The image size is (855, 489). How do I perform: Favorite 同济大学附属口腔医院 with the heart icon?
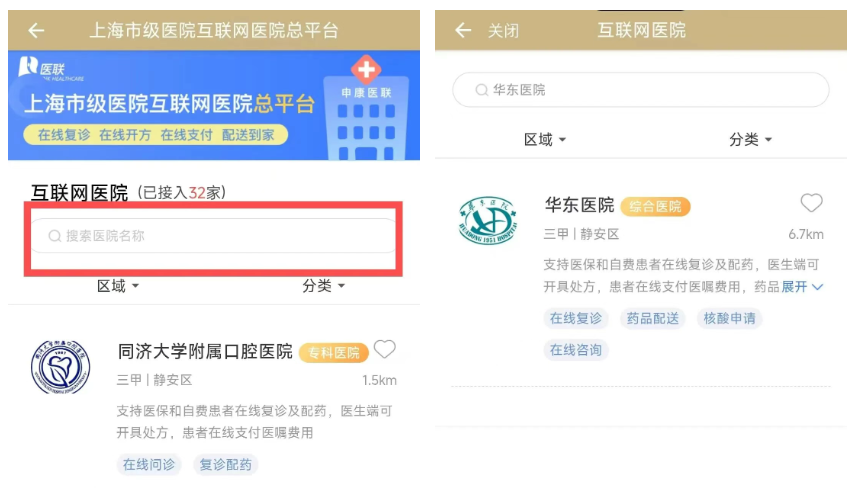click(x=385, y=349)
